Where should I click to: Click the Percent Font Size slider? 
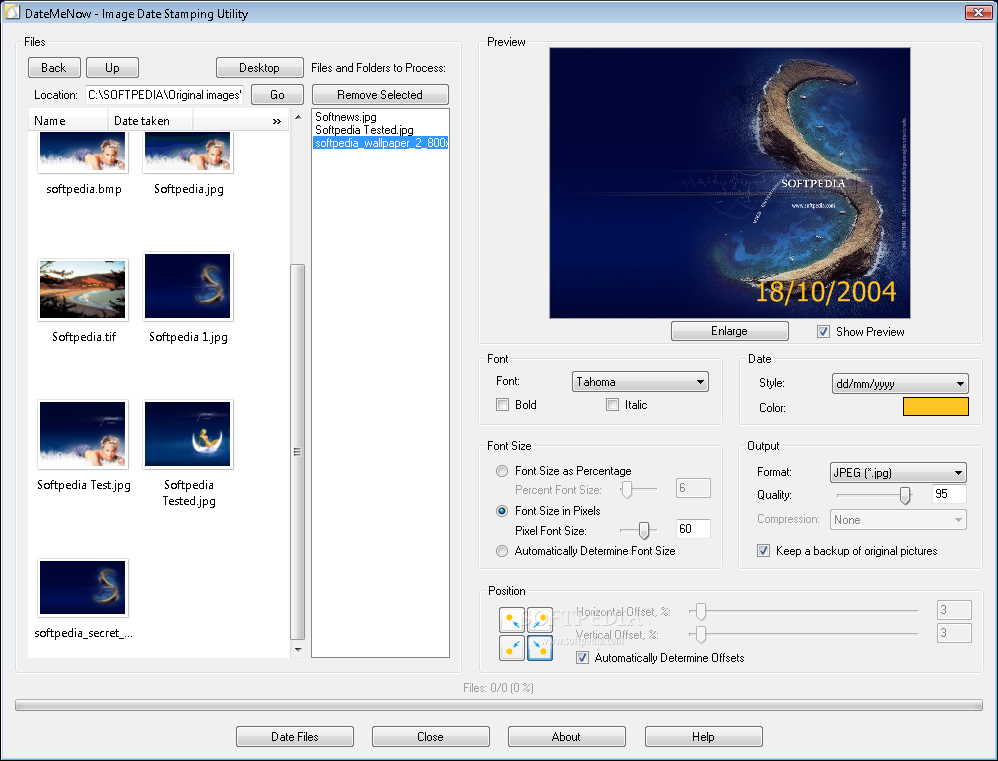click(x=627, y=489)
